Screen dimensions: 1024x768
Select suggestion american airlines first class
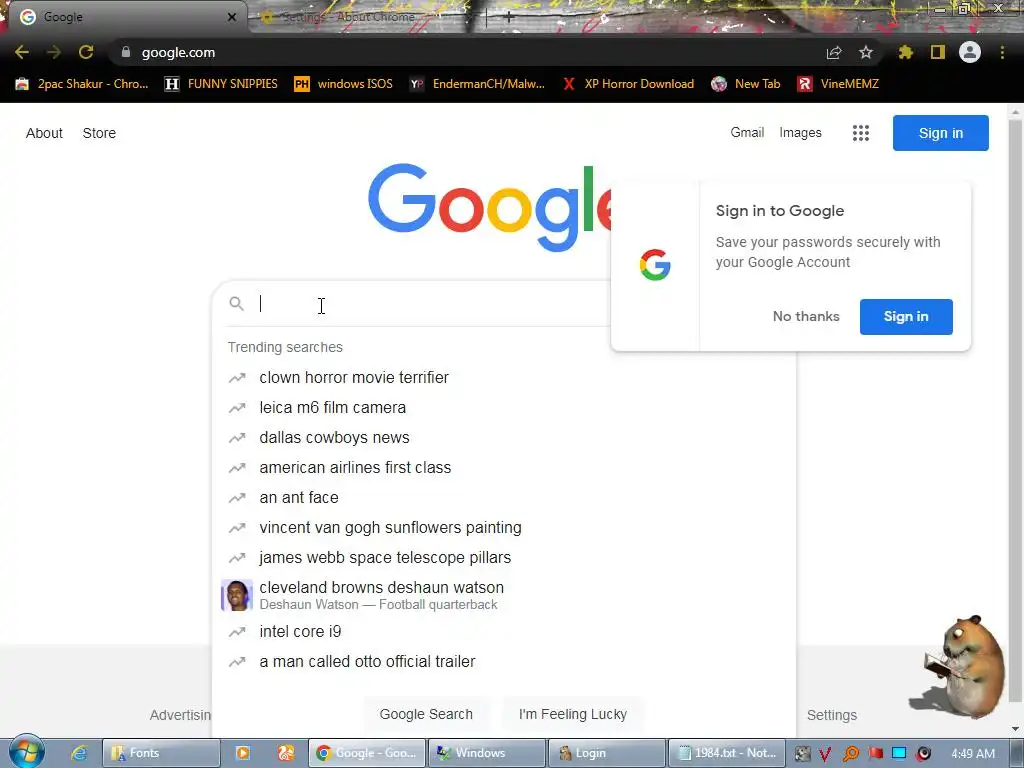coord(504,468)
